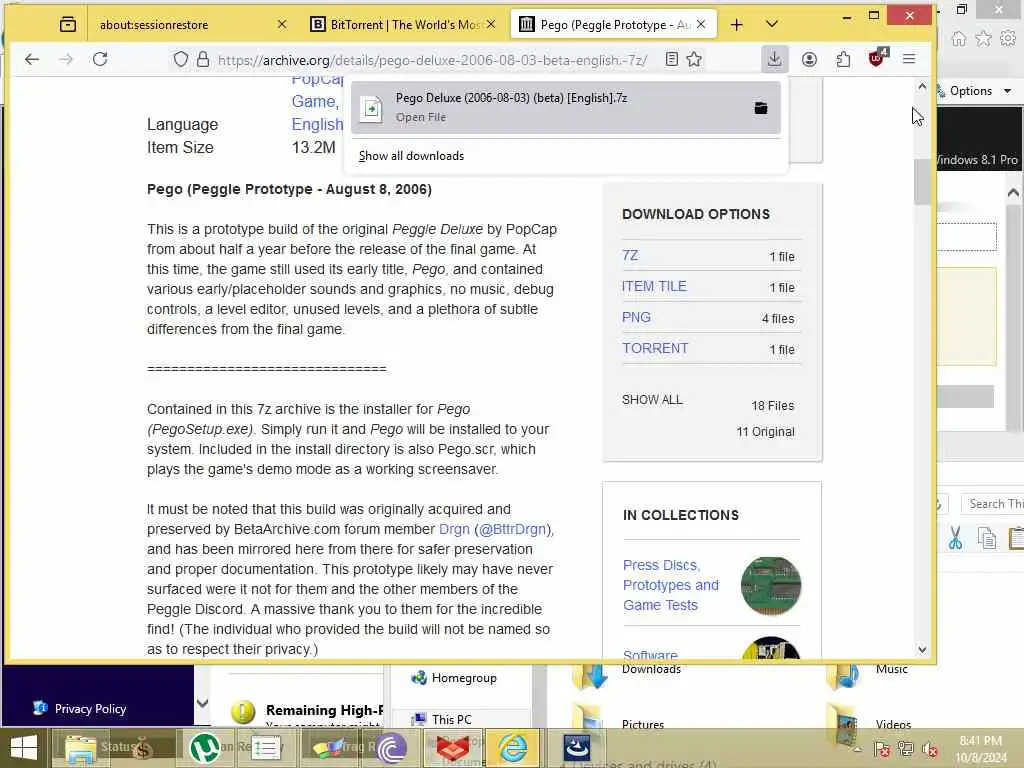Open Internet Explorer taskbar icon

[x=513, y=748]
